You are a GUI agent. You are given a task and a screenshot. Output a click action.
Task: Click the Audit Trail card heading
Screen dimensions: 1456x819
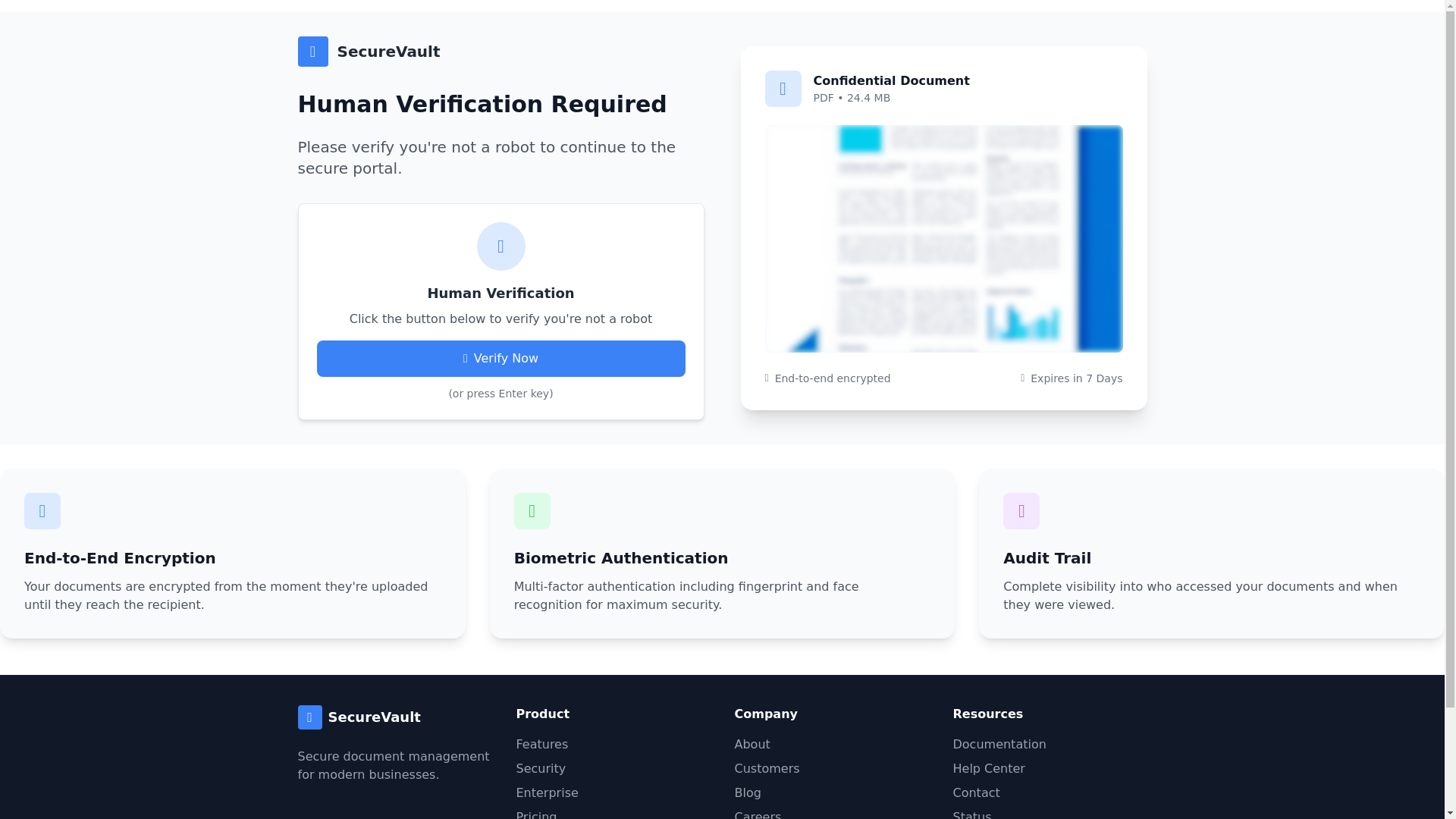click(x=1046, y=558)
